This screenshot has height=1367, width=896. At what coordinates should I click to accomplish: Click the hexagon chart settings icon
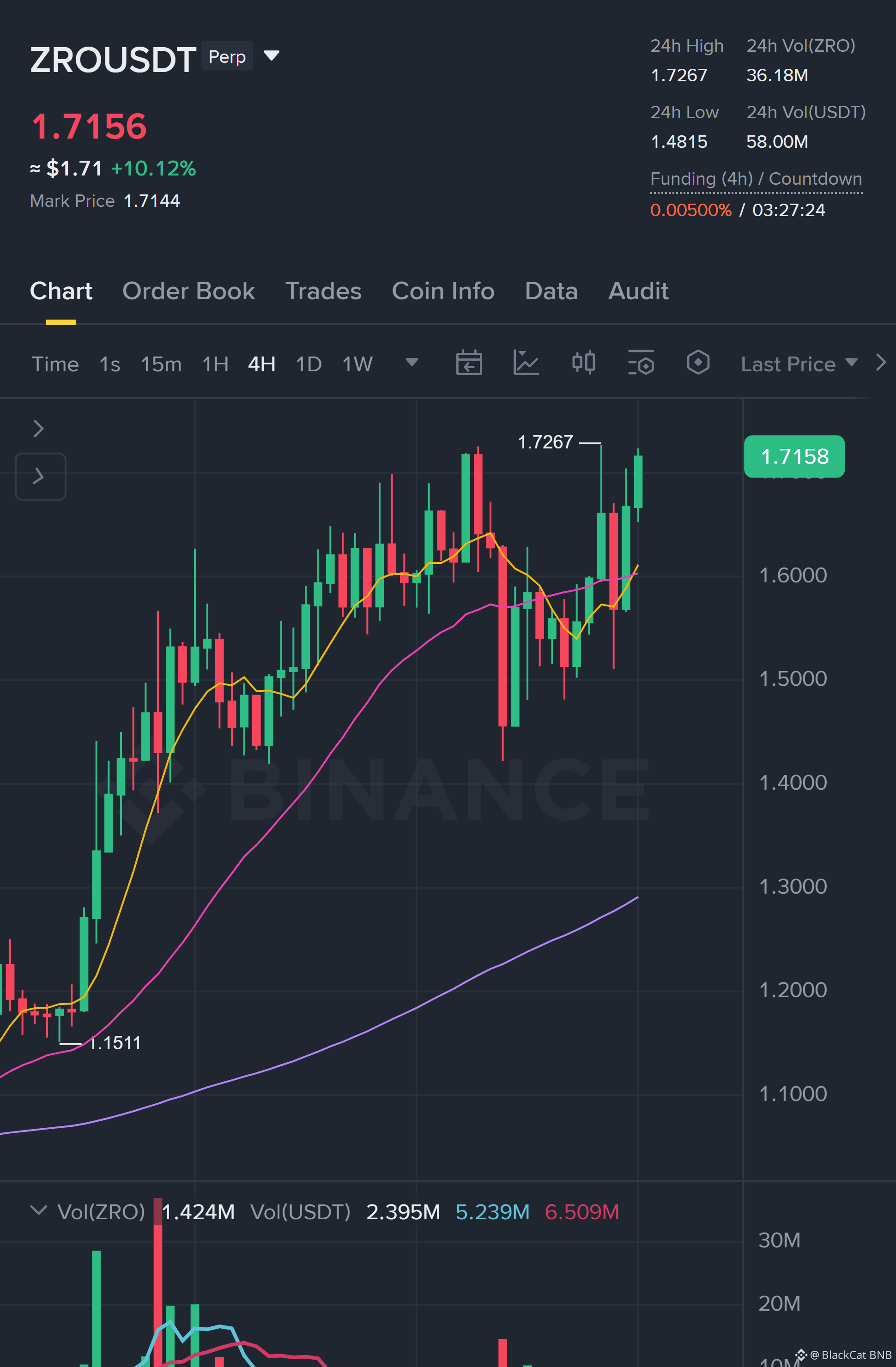tap(698, 363)
